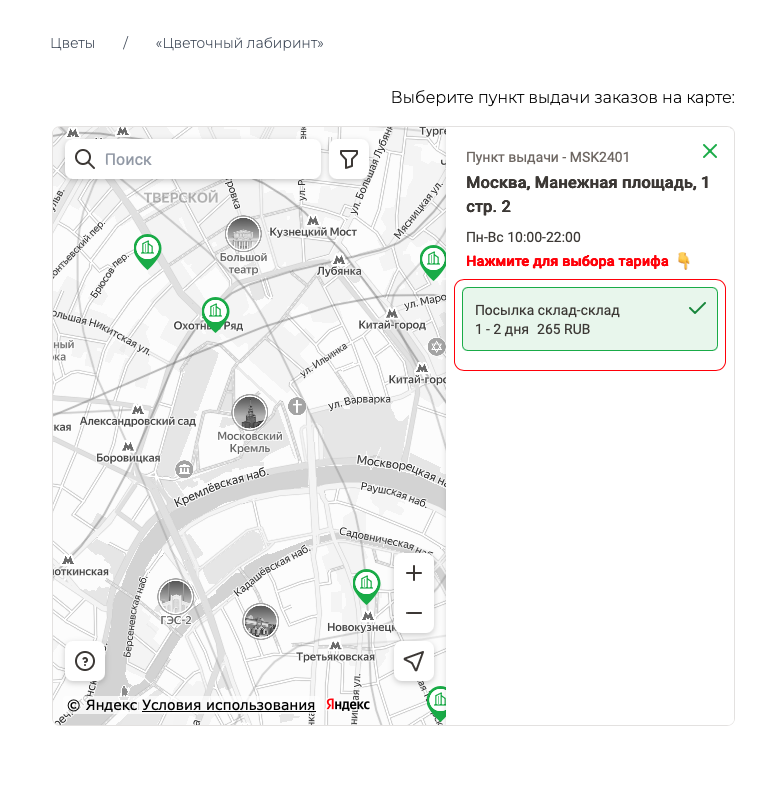Open the map filter funnel icon
Screen dimensions: 770x803
coord(348,159)
